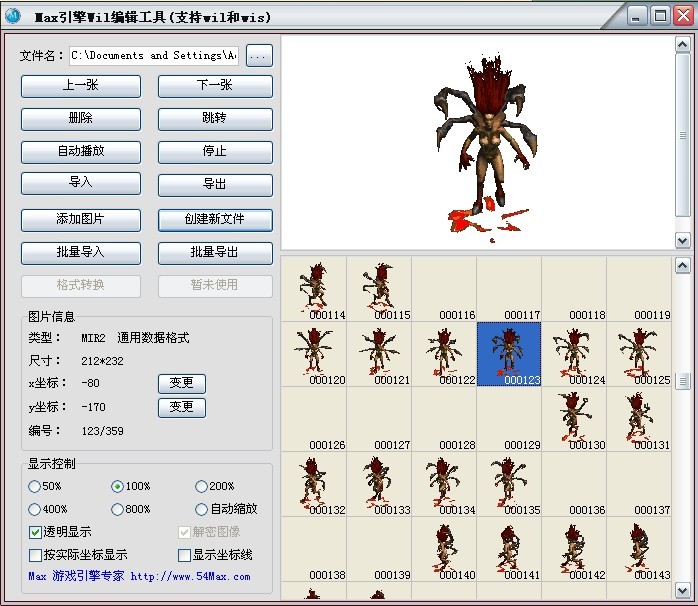Choose sprite thumbnail 000130
The image size is (698, 606).
click(573, 418)
